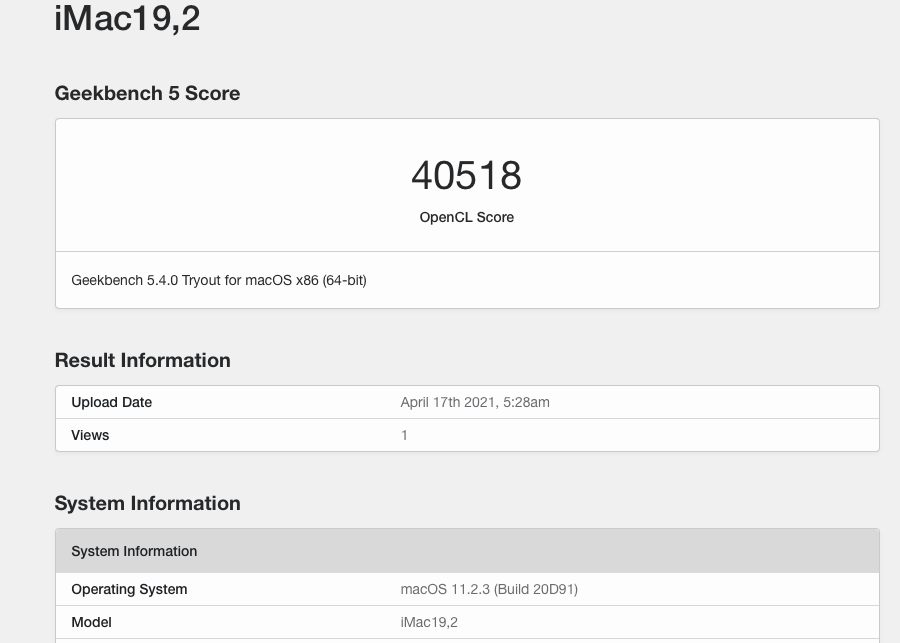Click the word 'Tryout' in version line
The height and width of the screenshot is (643, 900).
pyautogui.click(x=200, y=280)
